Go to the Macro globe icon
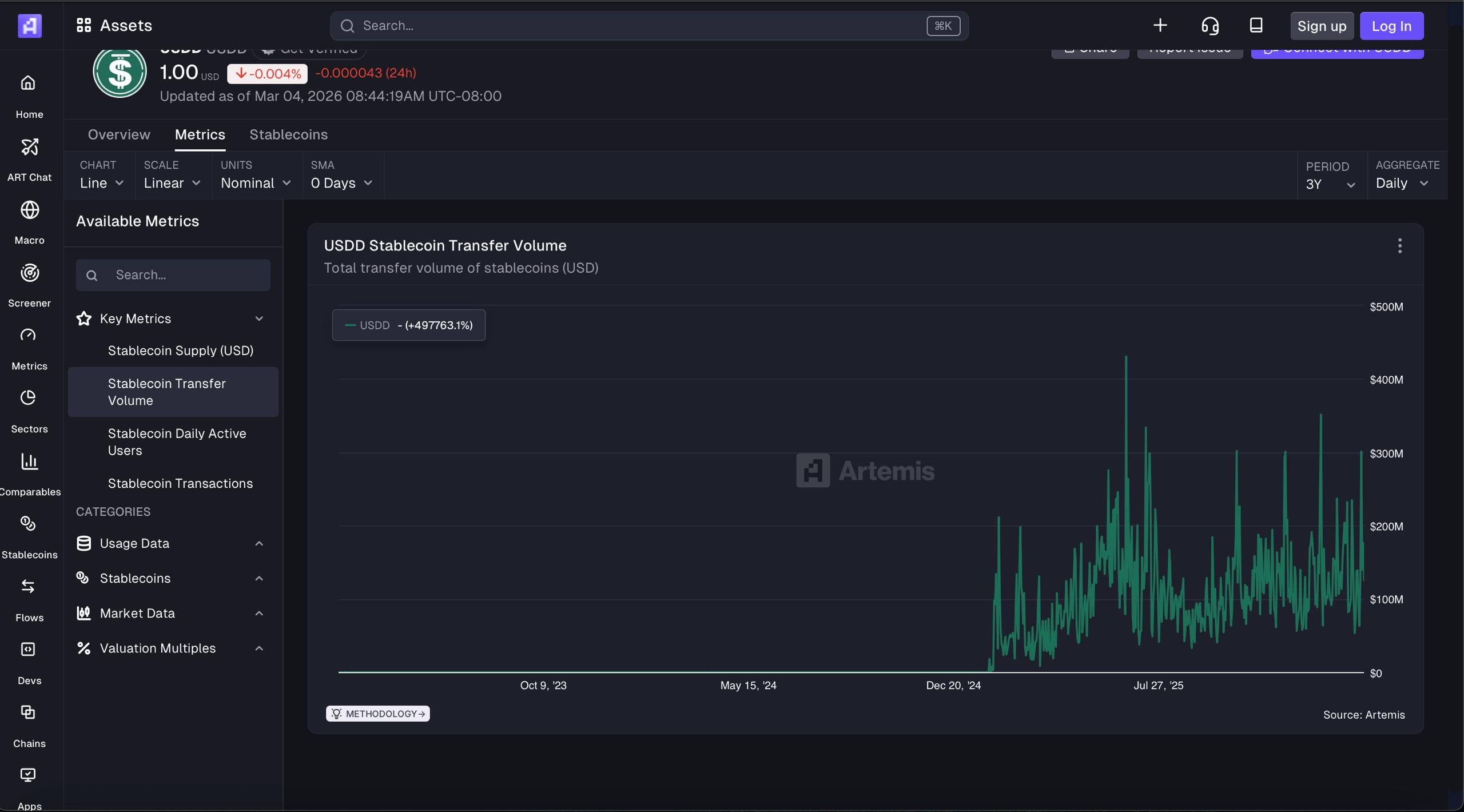The width and height of the screenshot is (1464, 812). 29,210
